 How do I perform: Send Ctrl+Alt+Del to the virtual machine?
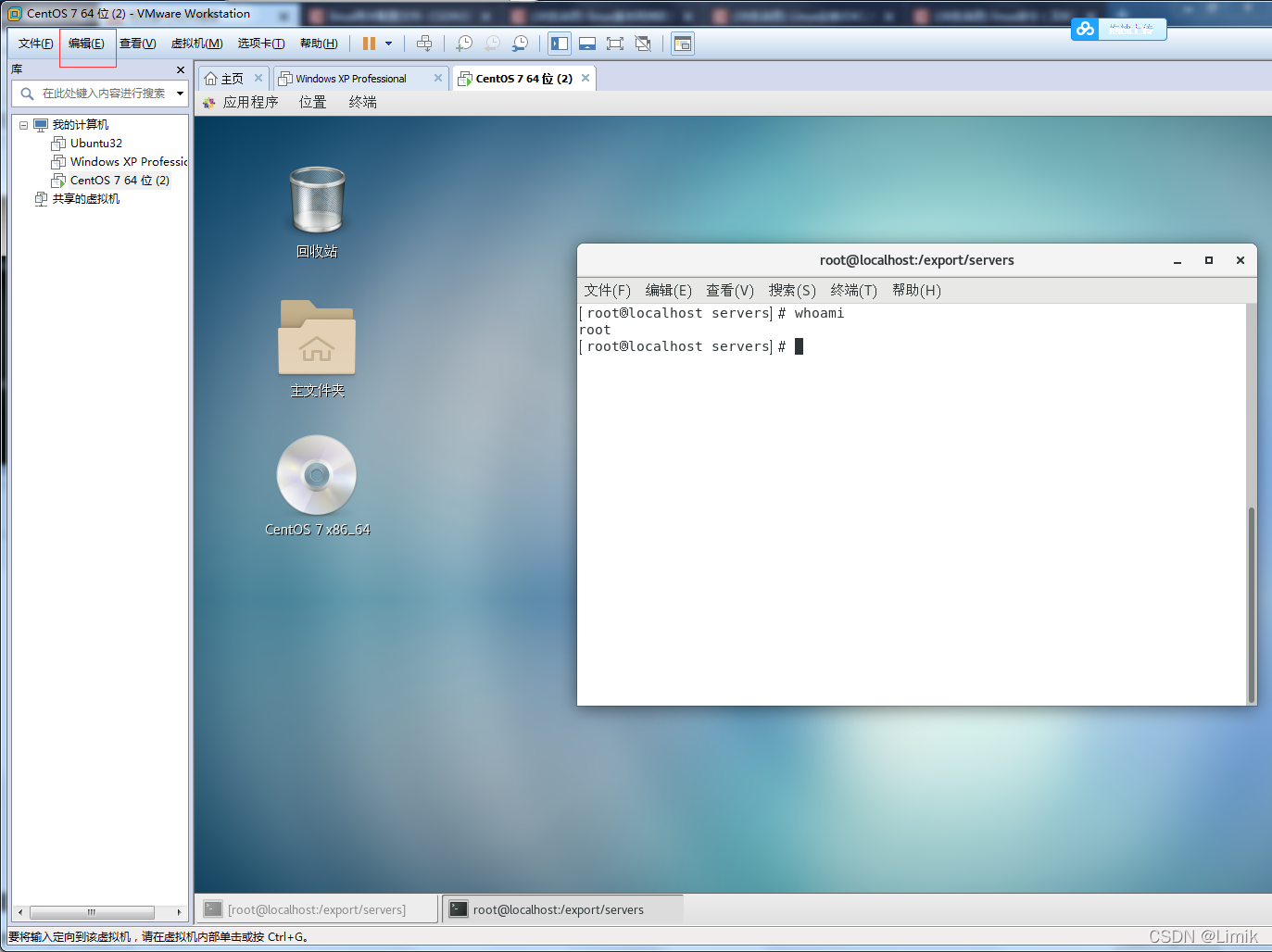pyautogui.click(x=424, y=44)
